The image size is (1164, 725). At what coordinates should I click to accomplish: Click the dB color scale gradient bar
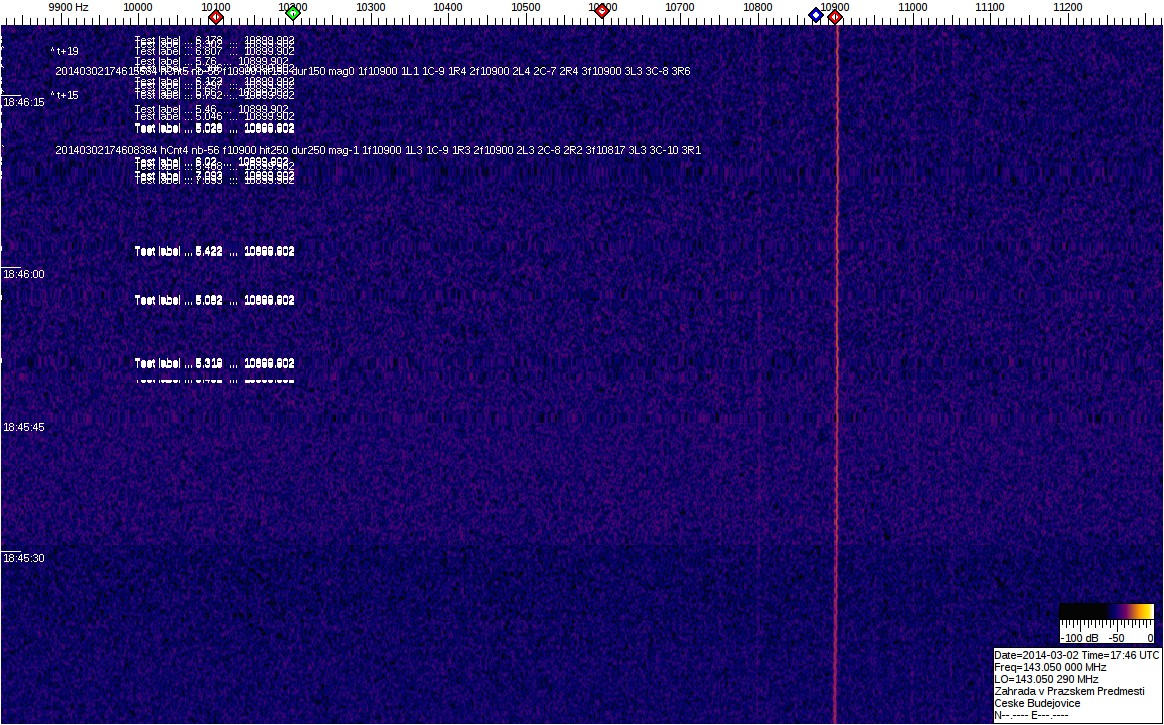tap(1106, 611)
